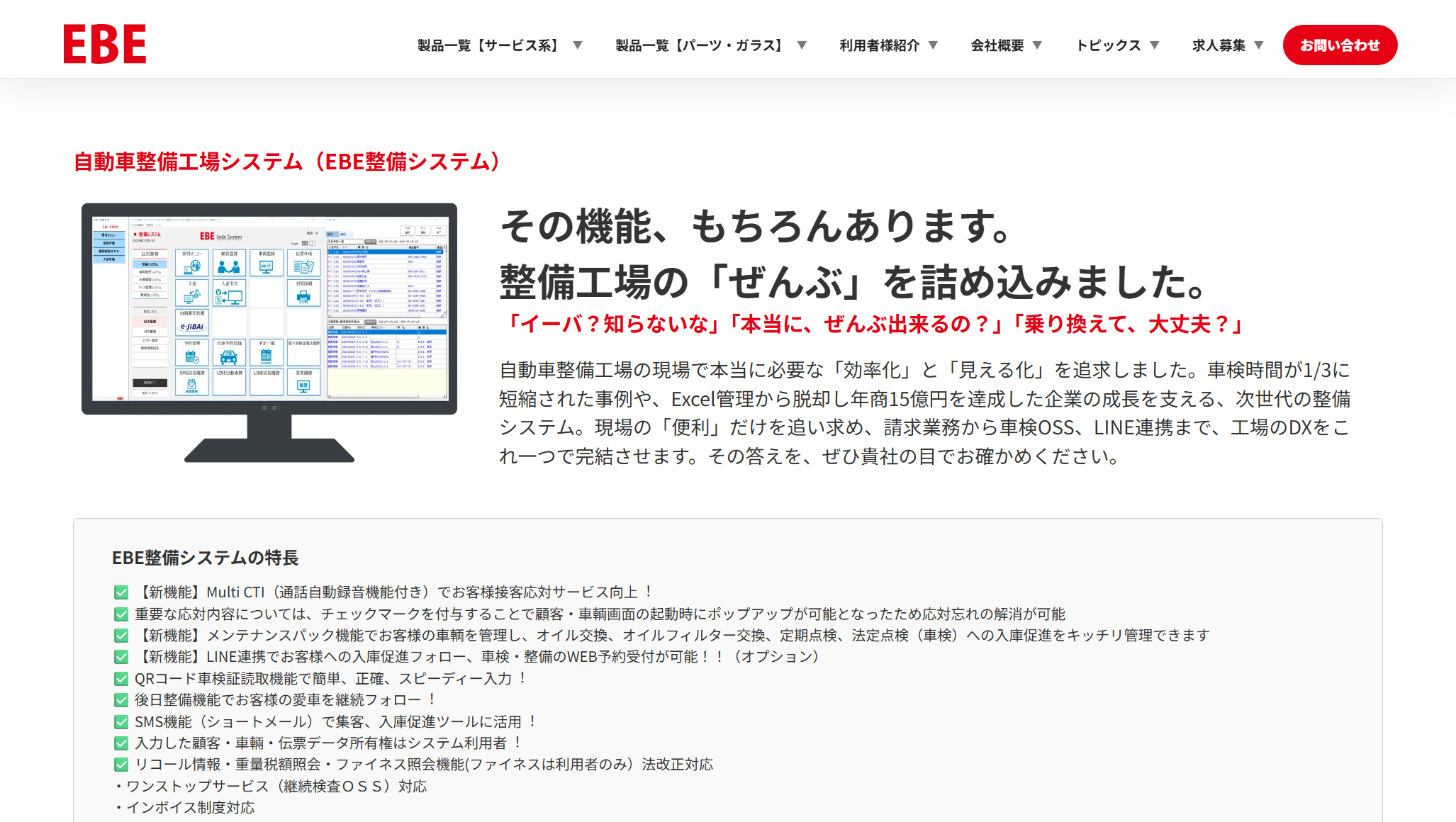Click the text ワンストップサービス（継続検査ＯＳＳ）対応
Screen dimensions: 1456x822
click(x=276, y=787)
